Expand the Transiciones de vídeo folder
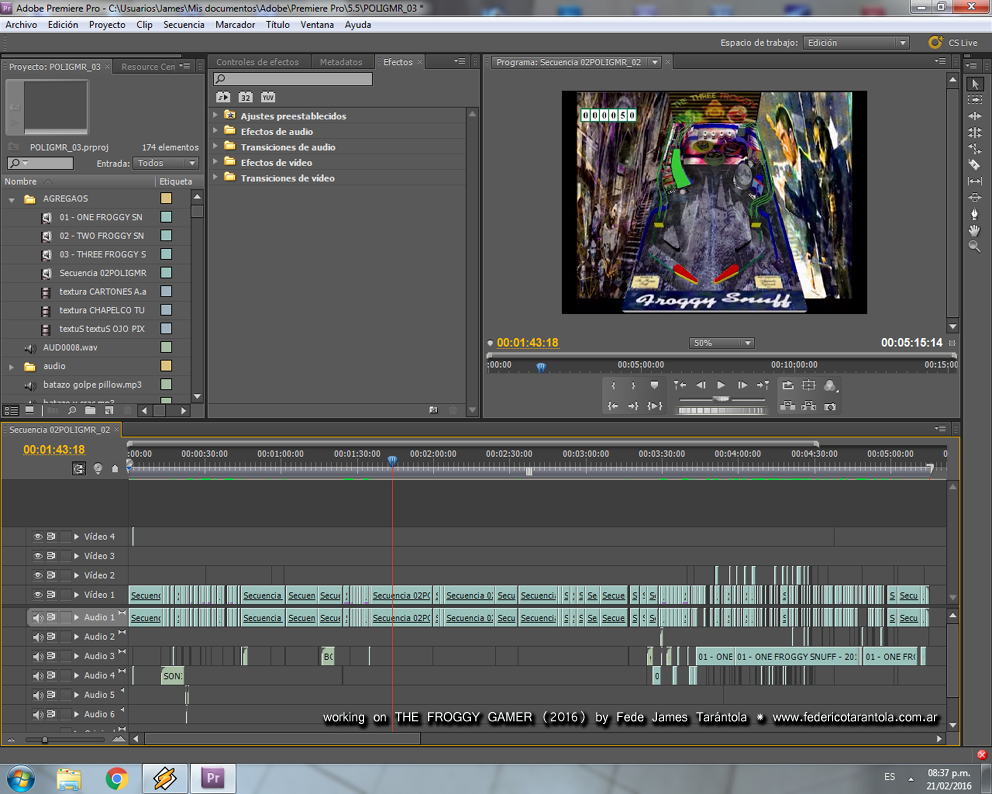The image size is (992, 794). click(x=216, y=178)
